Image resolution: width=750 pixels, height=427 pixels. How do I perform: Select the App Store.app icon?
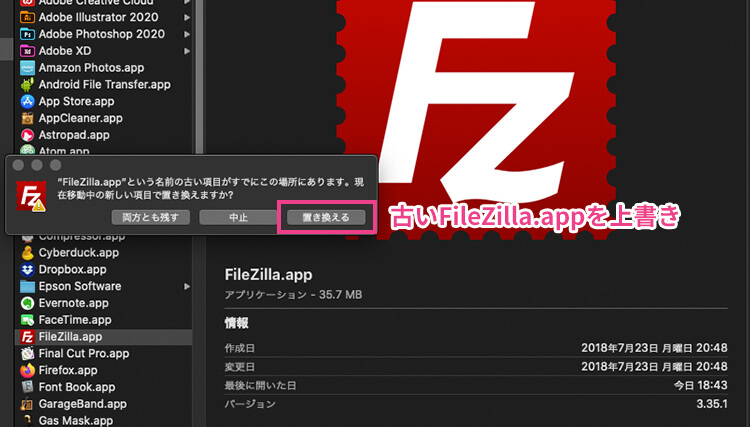pyautogui.click(x=27, y=101)
